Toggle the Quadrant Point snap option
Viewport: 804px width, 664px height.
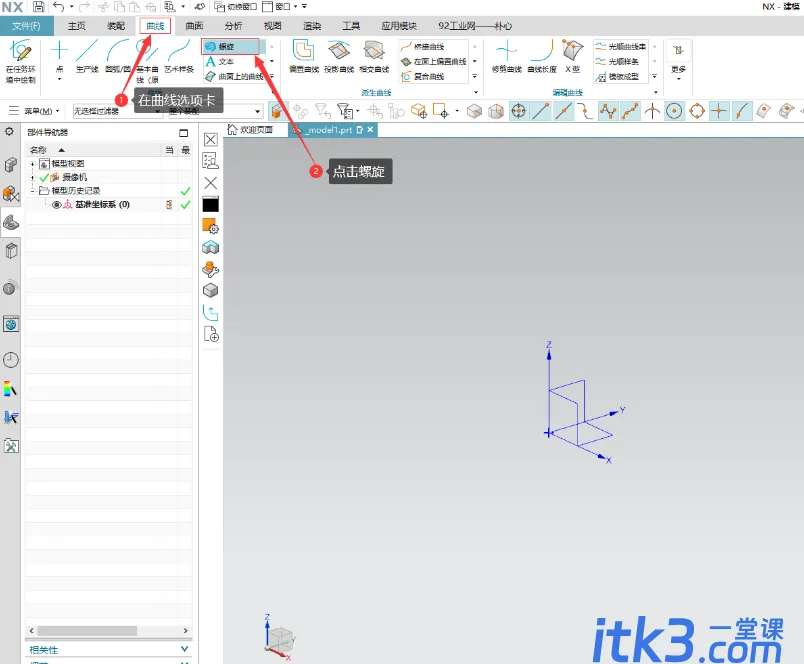pyautogui.click(x=697, y=111)
